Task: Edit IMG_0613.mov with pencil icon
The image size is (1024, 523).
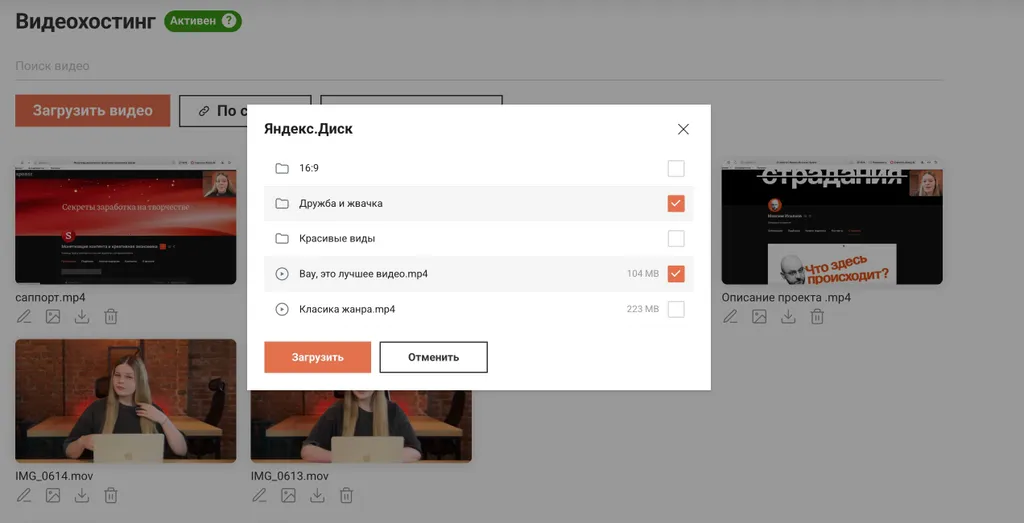Action: (259, 496)
